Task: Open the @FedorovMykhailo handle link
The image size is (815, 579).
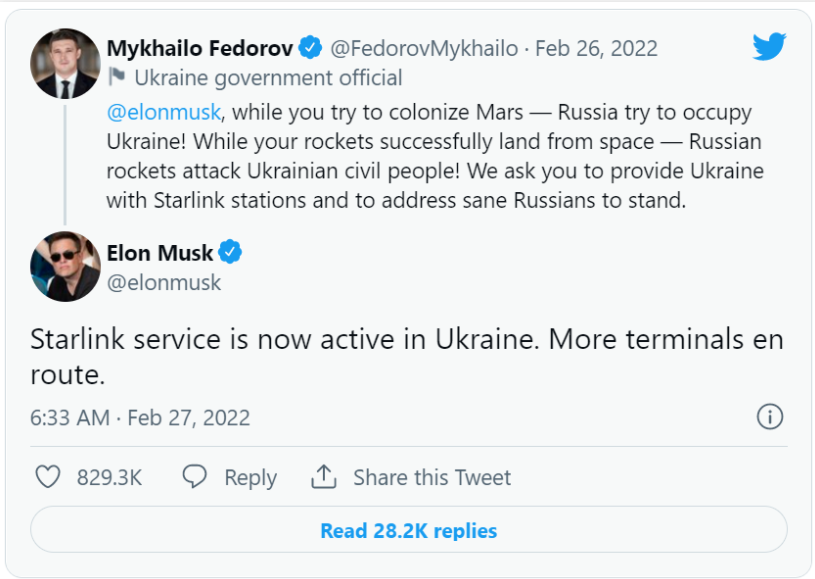Action: point(424,48)
